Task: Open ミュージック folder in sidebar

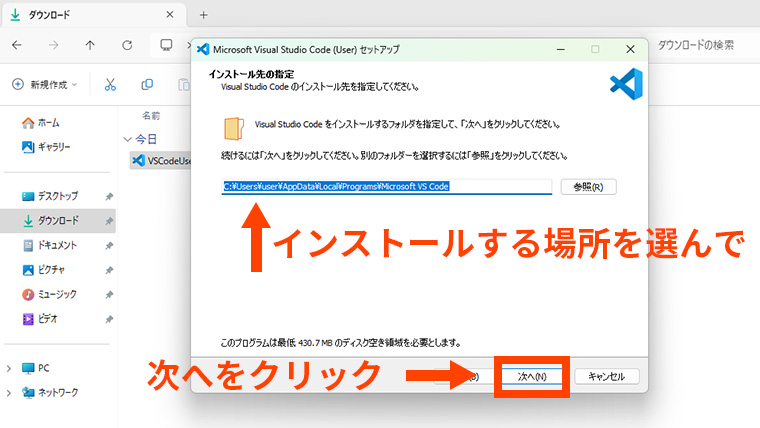Action: click(x=58, y=295)
